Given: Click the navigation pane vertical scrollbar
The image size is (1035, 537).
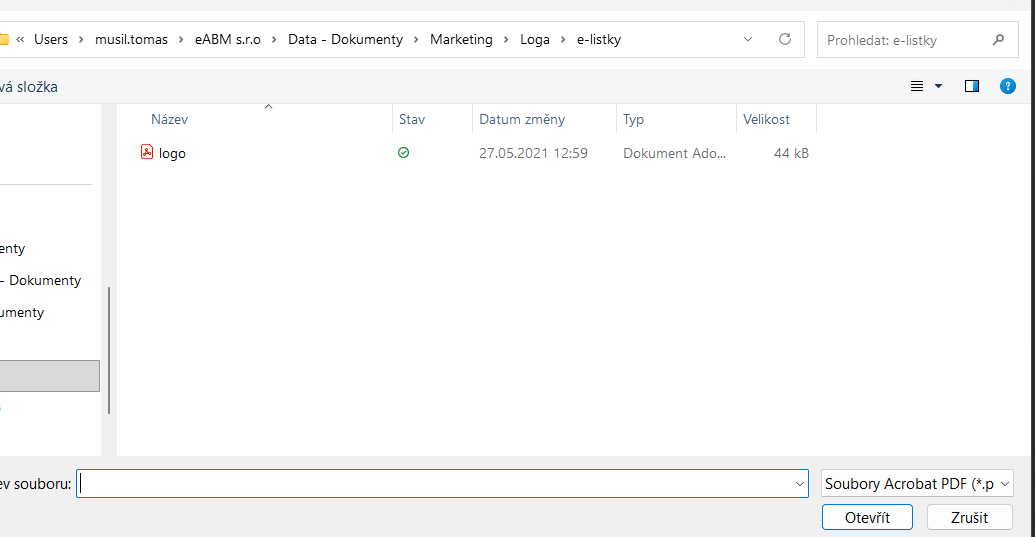Looking at the screenshot, I should click(109, 350).
